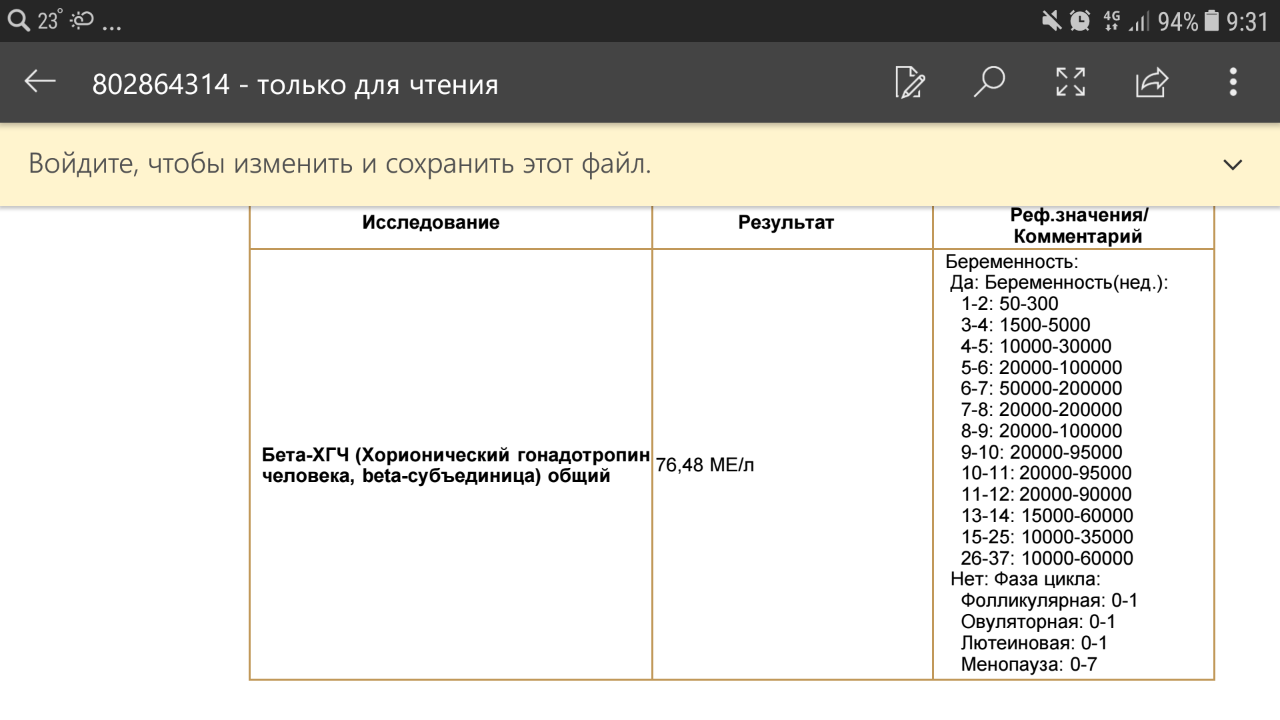
Task: Tap the 9:31 clock
Action: (x=1247, y=21)
